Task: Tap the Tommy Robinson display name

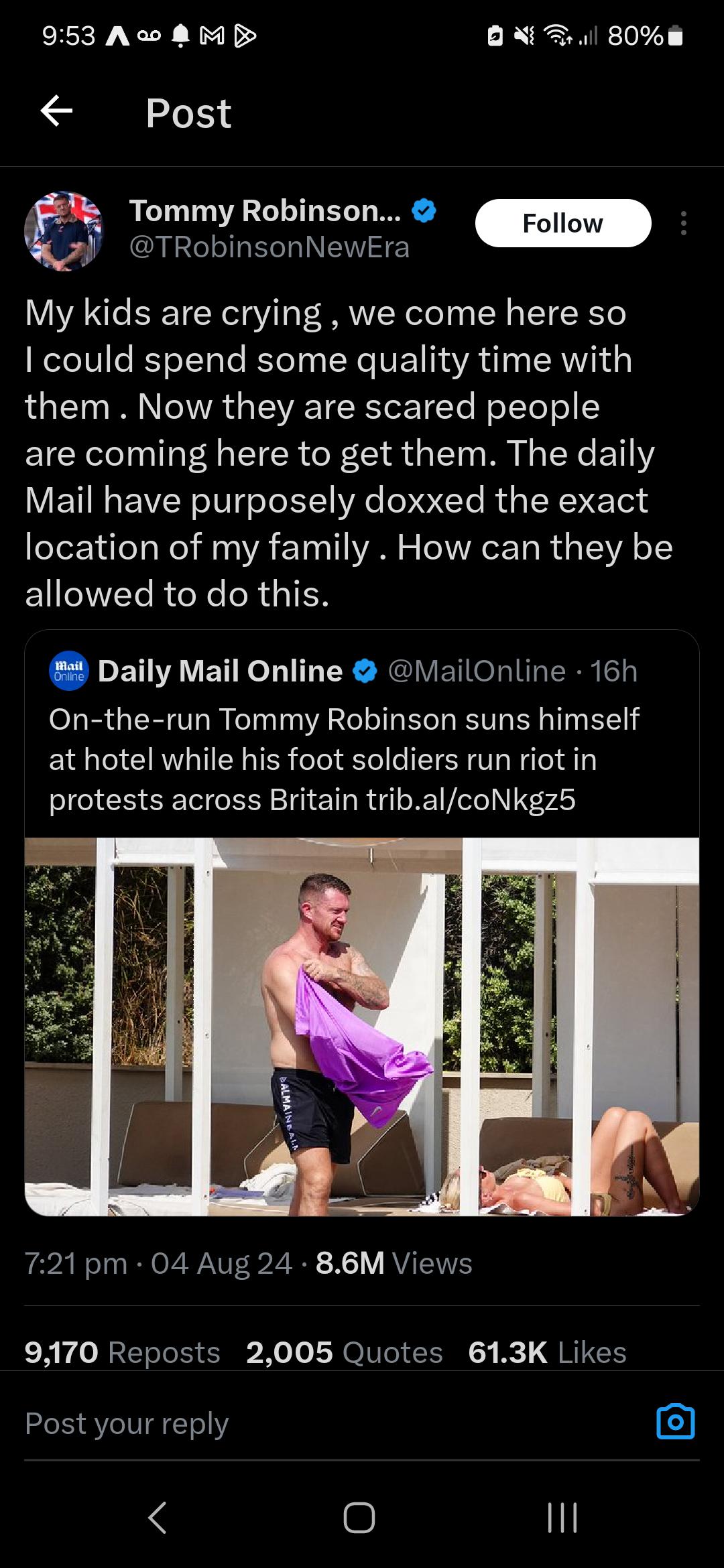Action: [265, 210]
